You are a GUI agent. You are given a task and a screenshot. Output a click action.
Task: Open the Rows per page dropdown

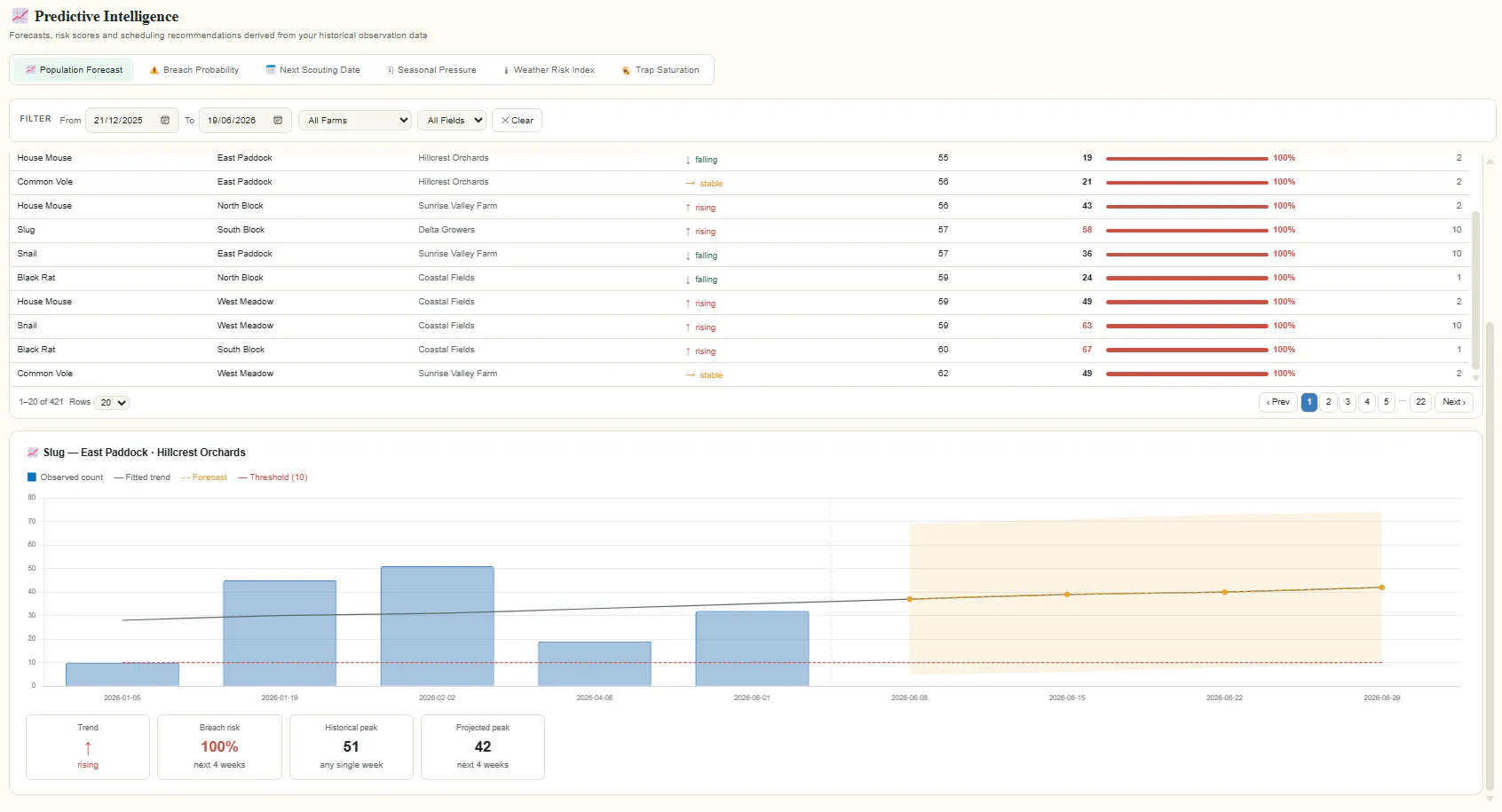(112, 403)
